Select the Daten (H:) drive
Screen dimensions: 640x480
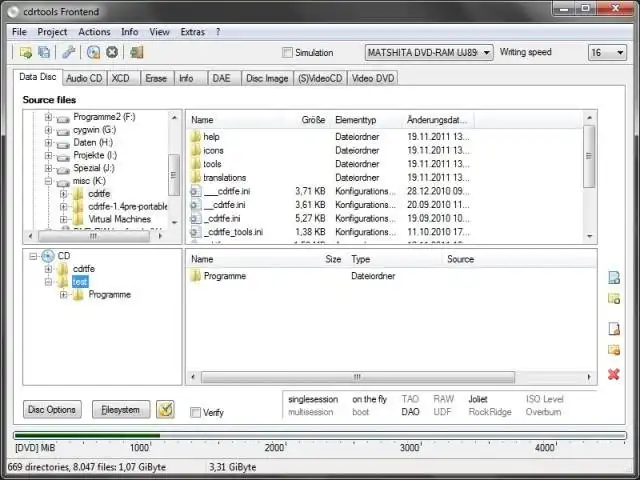(93, 142)
